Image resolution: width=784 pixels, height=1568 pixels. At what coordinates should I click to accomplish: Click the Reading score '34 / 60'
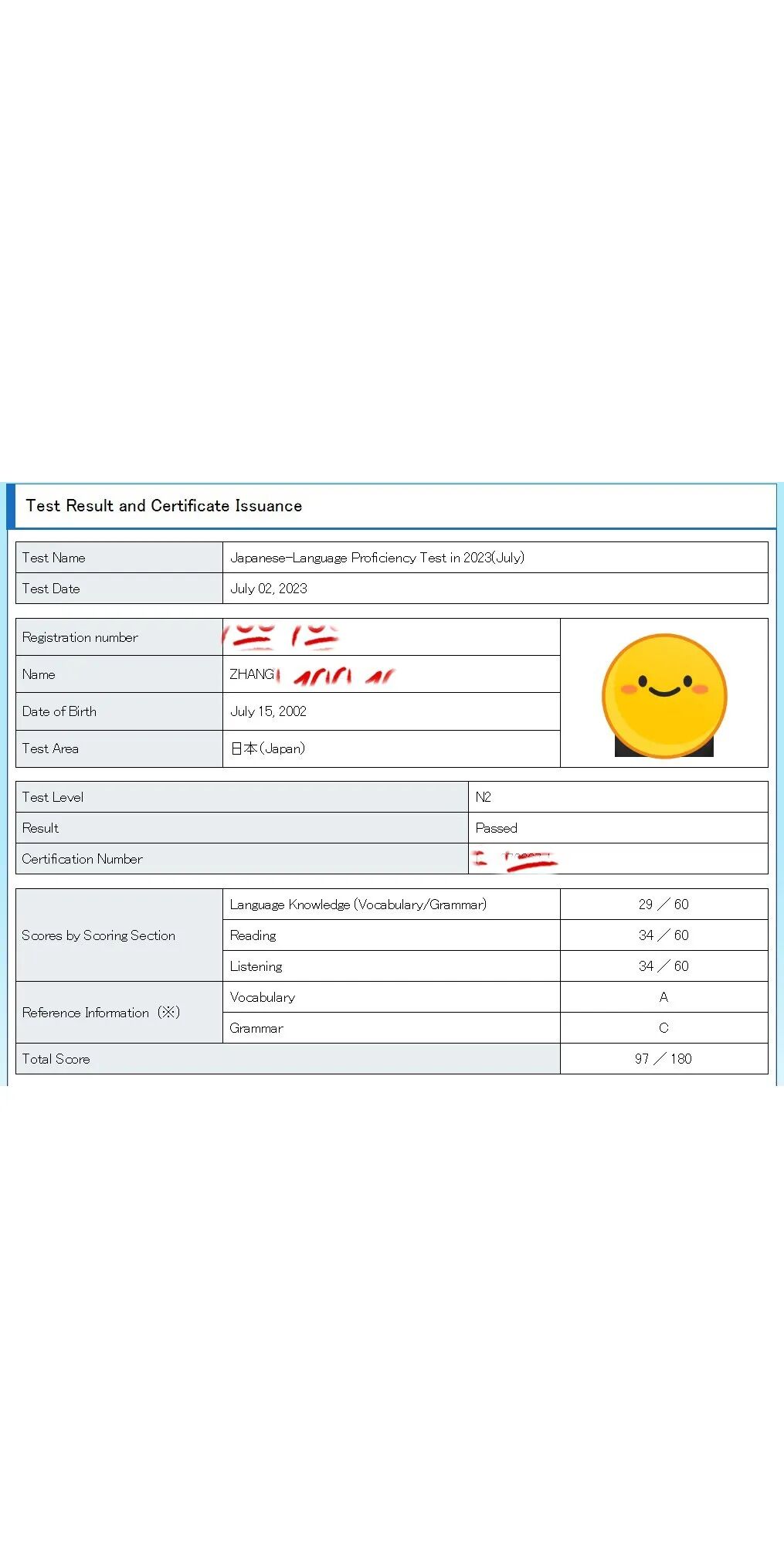pyautogui.click(x=664, y=935)
